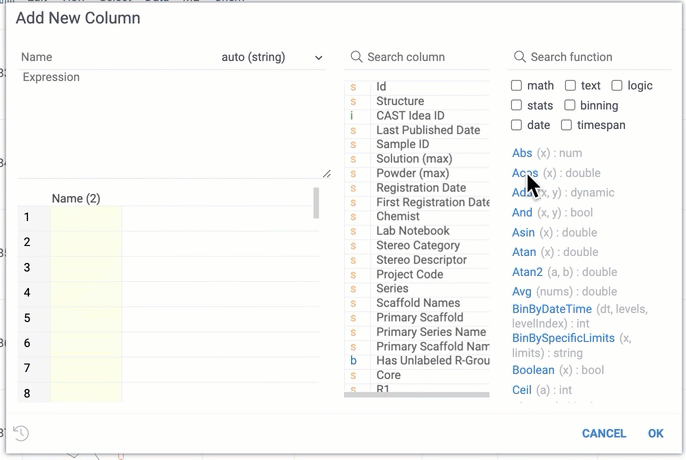Image resolution: width=686 pixels, height=460 pixels.
Task: Toggle the text function filter checkbox
Action: 570,85
